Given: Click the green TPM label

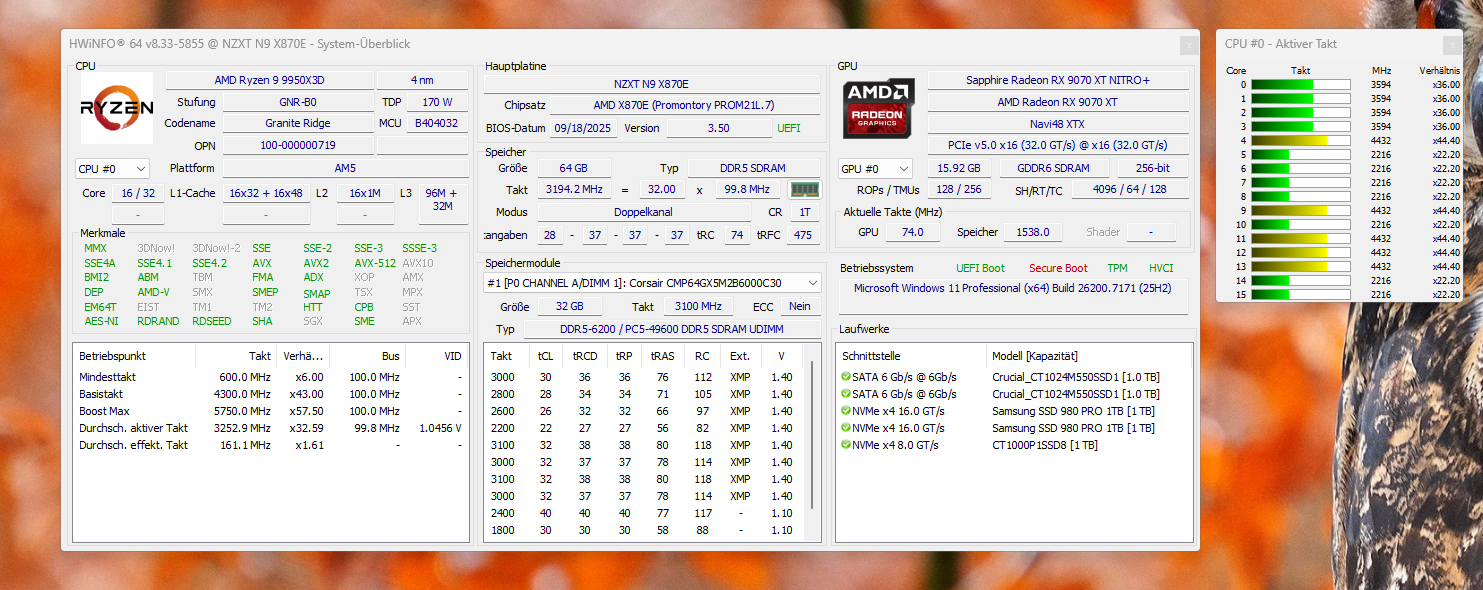Looking at the screenshot, I should (x=1117, y=268).
